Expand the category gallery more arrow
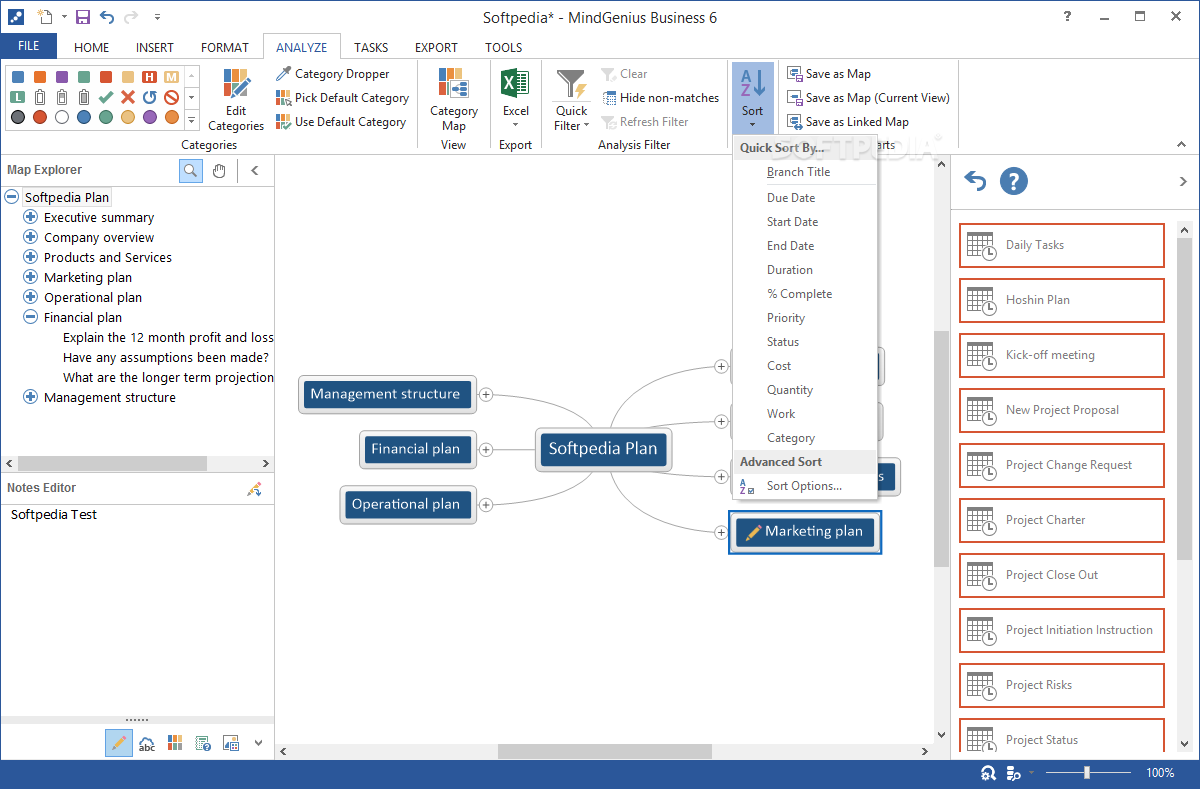The width and height of the screenshot is (1200, 789). tap(191, 120)
